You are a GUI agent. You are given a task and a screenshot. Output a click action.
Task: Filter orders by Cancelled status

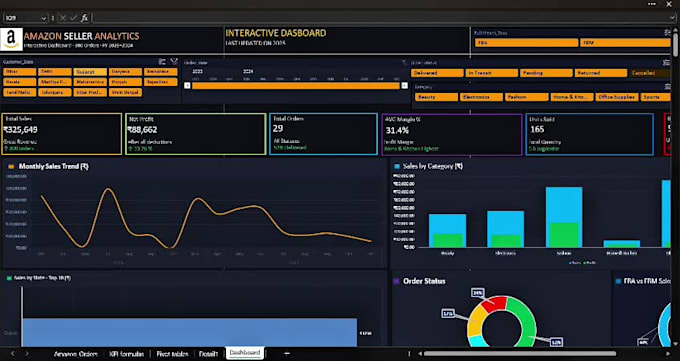pos(650,73)
